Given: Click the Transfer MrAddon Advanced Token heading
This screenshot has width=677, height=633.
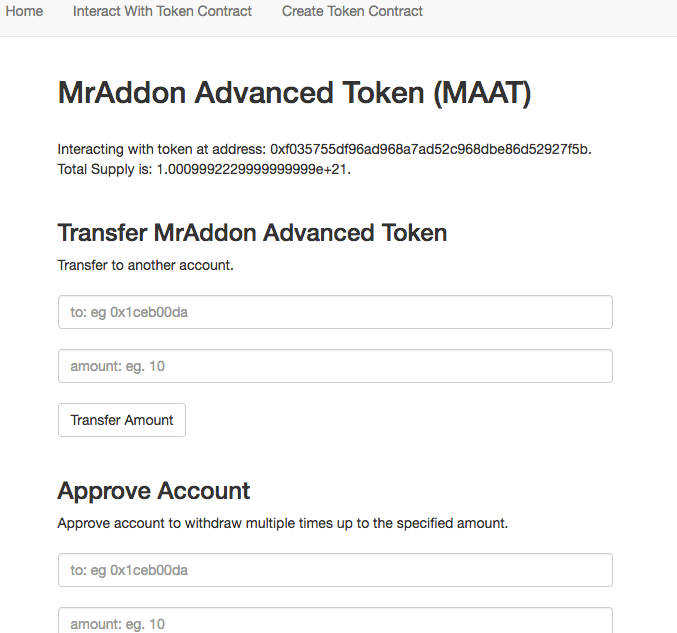Looking at the screenshot, I should pos(252,233).
